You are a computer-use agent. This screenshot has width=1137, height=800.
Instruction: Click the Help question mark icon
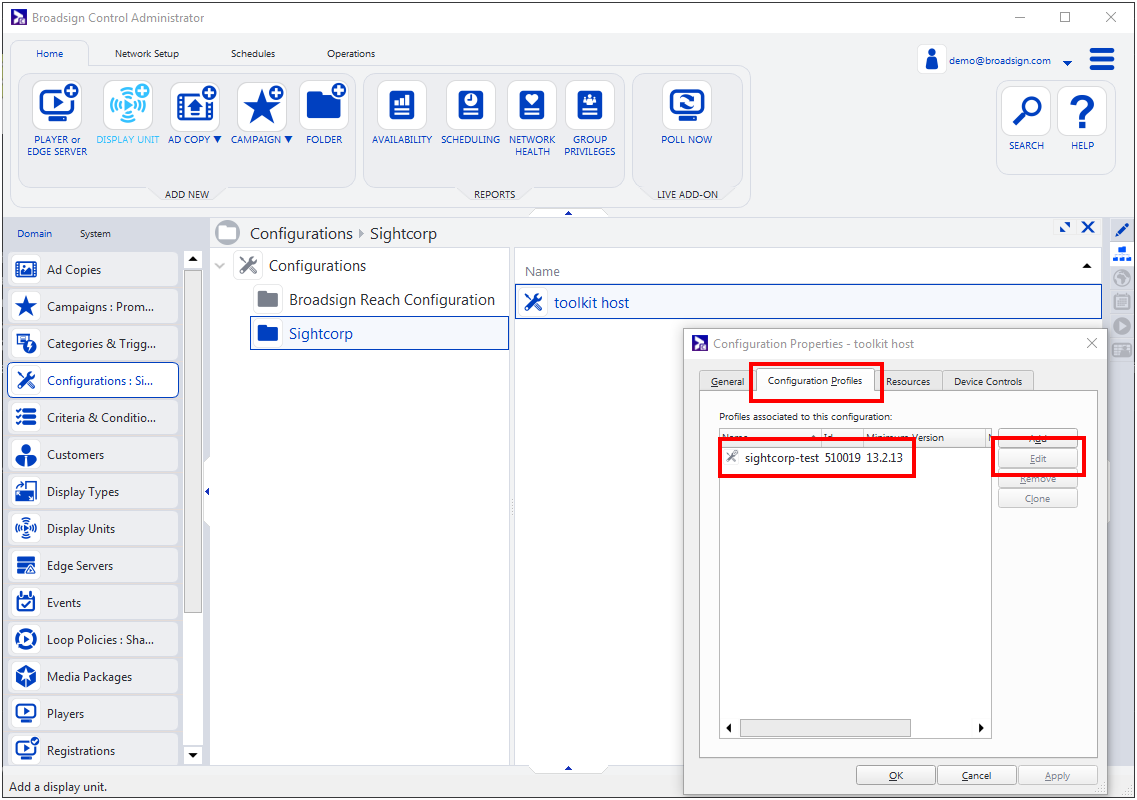1082,111
